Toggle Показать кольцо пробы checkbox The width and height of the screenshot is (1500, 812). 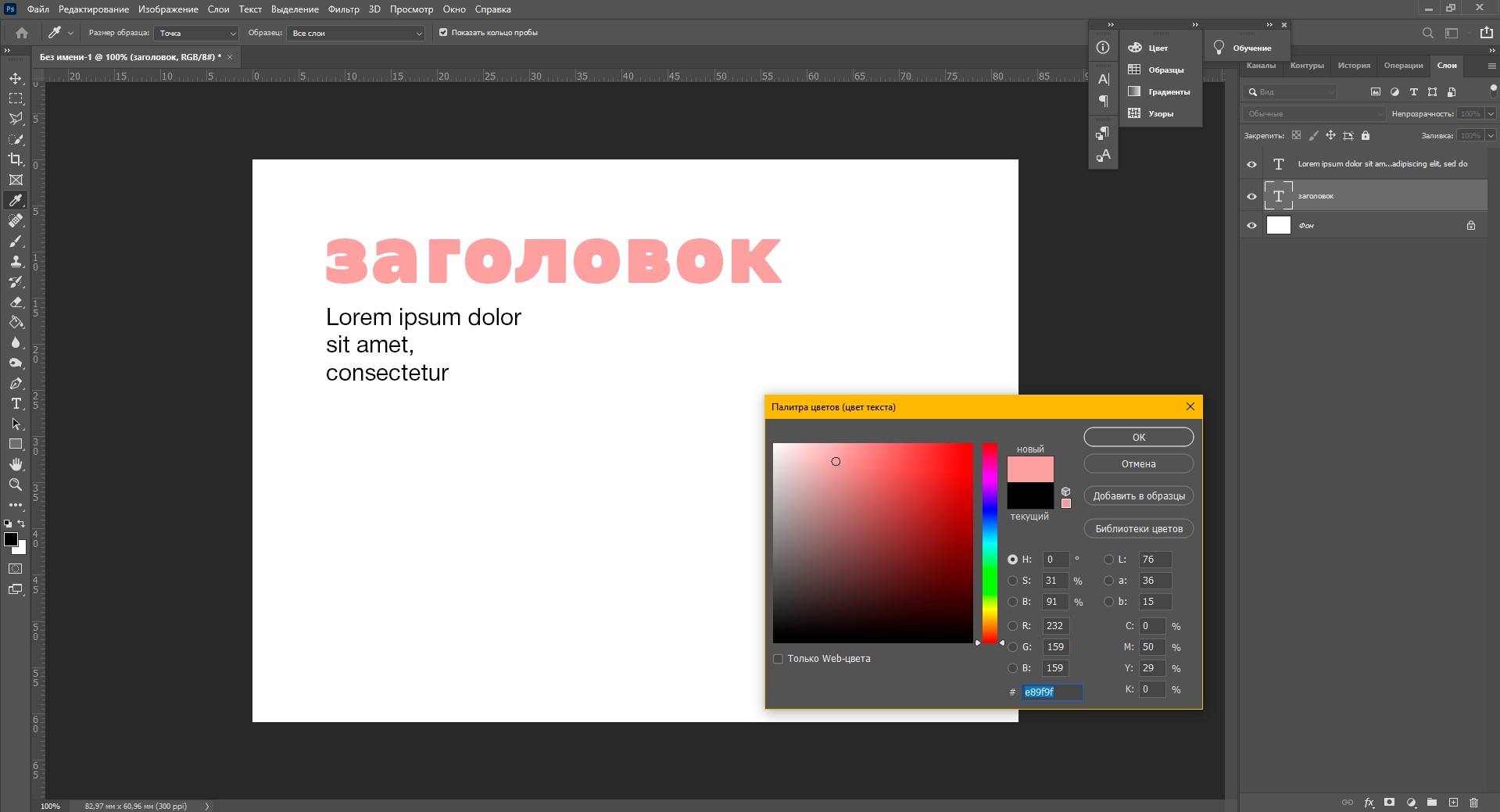pos(443,33)
